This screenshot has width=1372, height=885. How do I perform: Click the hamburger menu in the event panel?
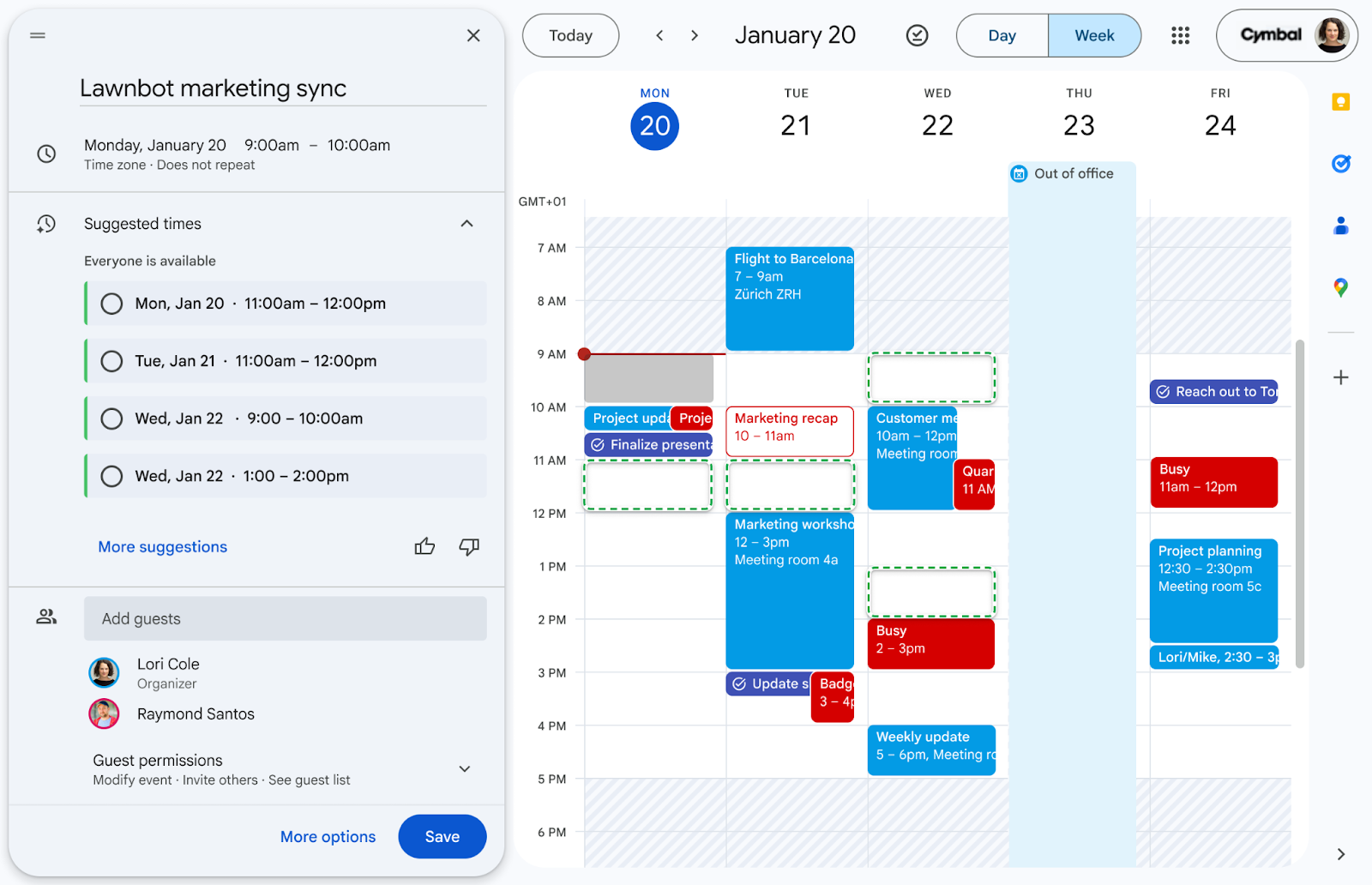pyautogui.click(x=37, y=35)
